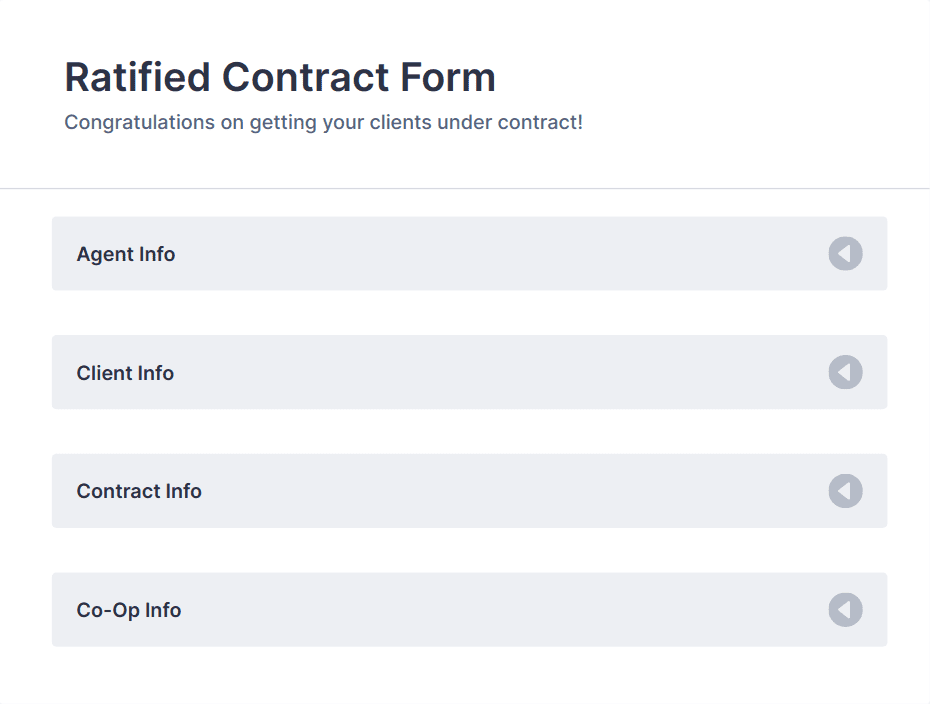This screenshot has height=704, width=930.
Task: Select the circular arrow beside Agent Info
Action: (x=845, y=254)
